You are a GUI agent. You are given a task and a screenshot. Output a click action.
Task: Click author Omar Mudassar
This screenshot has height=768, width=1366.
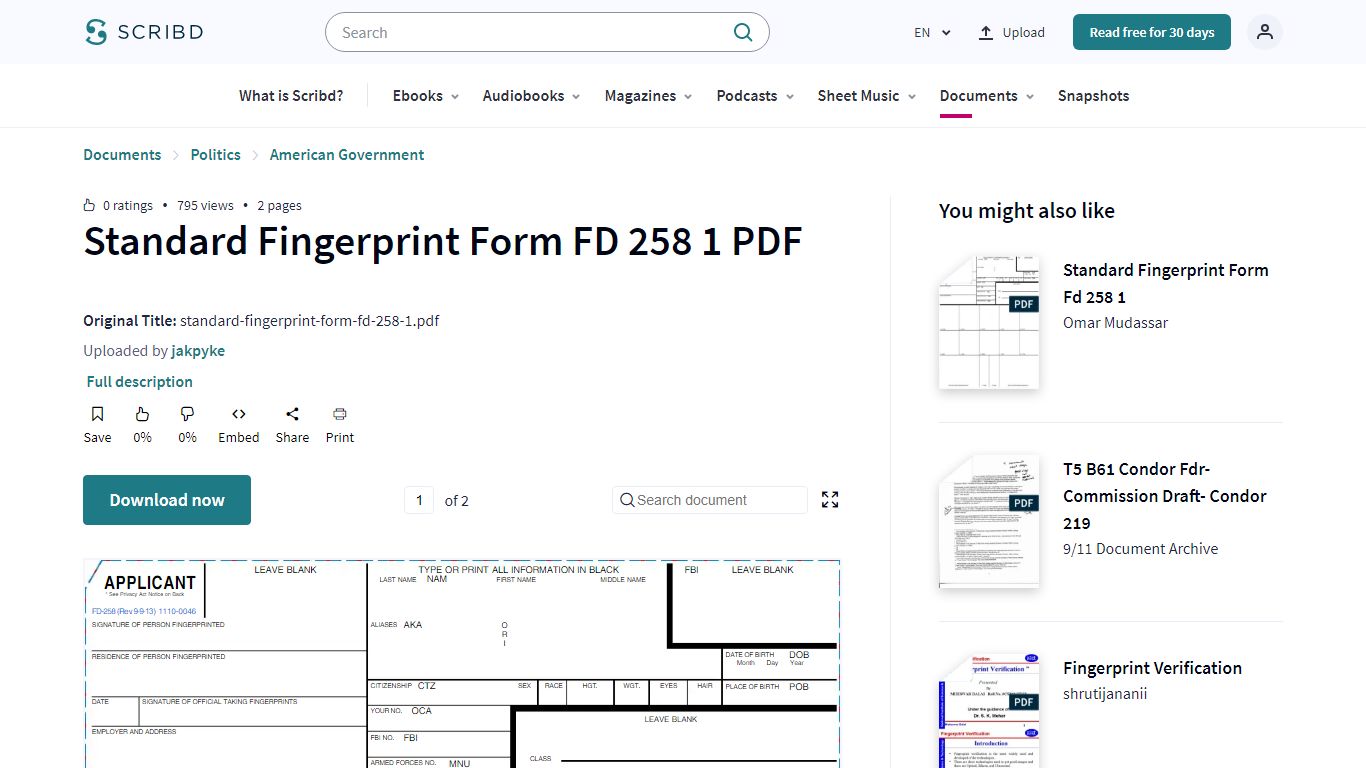[x=1115, y=323]
